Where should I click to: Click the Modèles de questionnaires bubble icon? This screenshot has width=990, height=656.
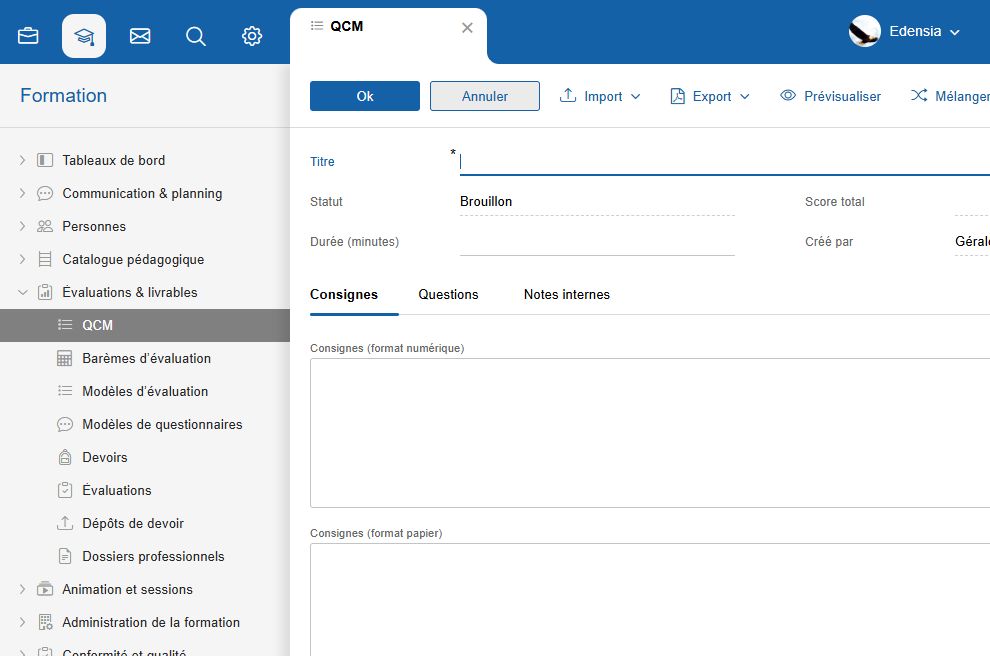65,424
